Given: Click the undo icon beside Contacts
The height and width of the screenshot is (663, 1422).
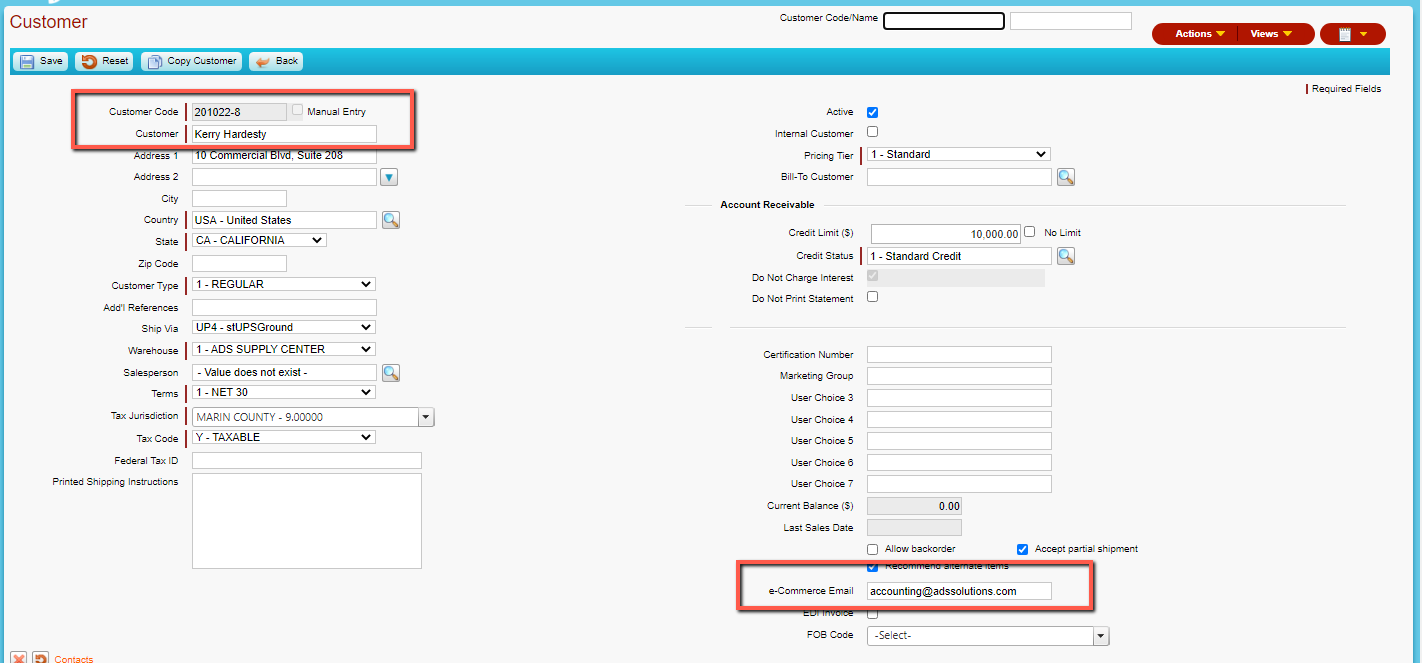Looking at the screenshot, I should click(x=40, y=658).
